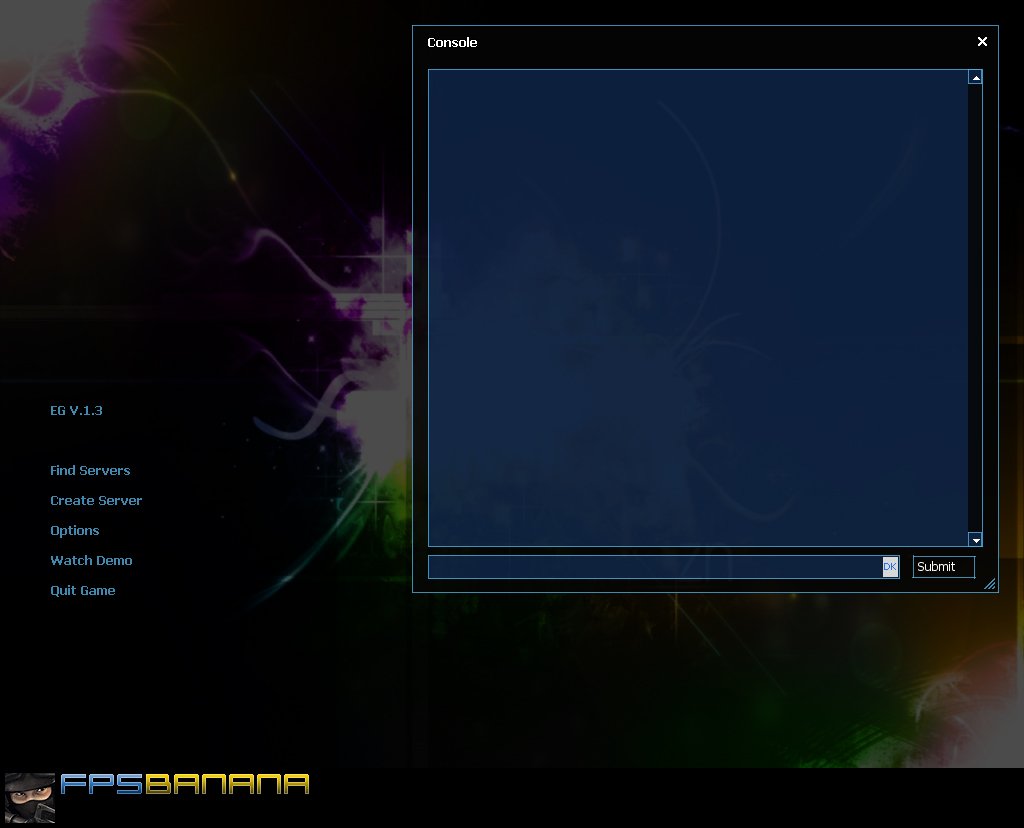Click the console vertical scrollbar track
Viewport: 1024px width, 828px height.
click(975, 308)
